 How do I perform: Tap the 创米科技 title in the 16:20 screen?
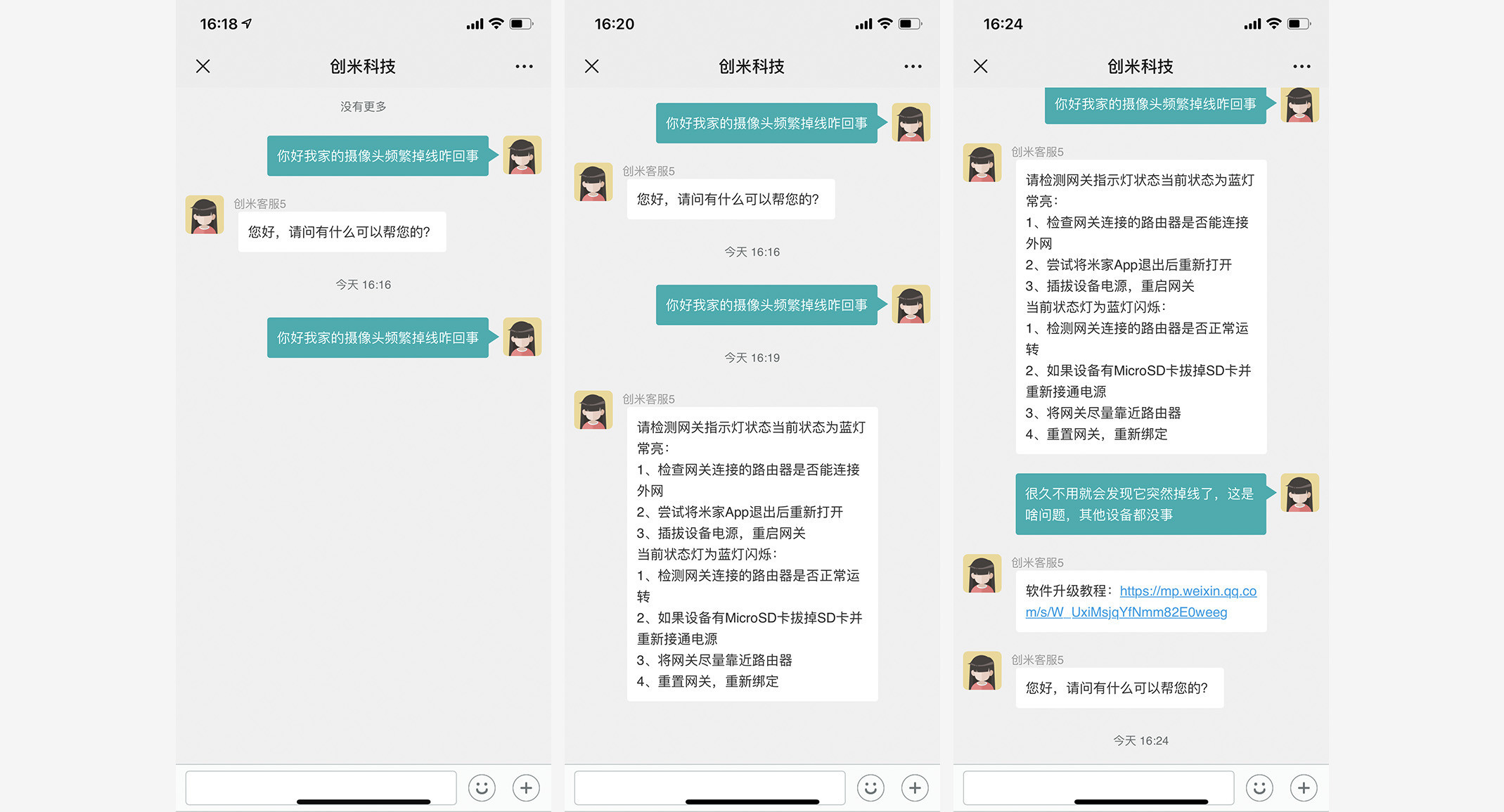752,66
